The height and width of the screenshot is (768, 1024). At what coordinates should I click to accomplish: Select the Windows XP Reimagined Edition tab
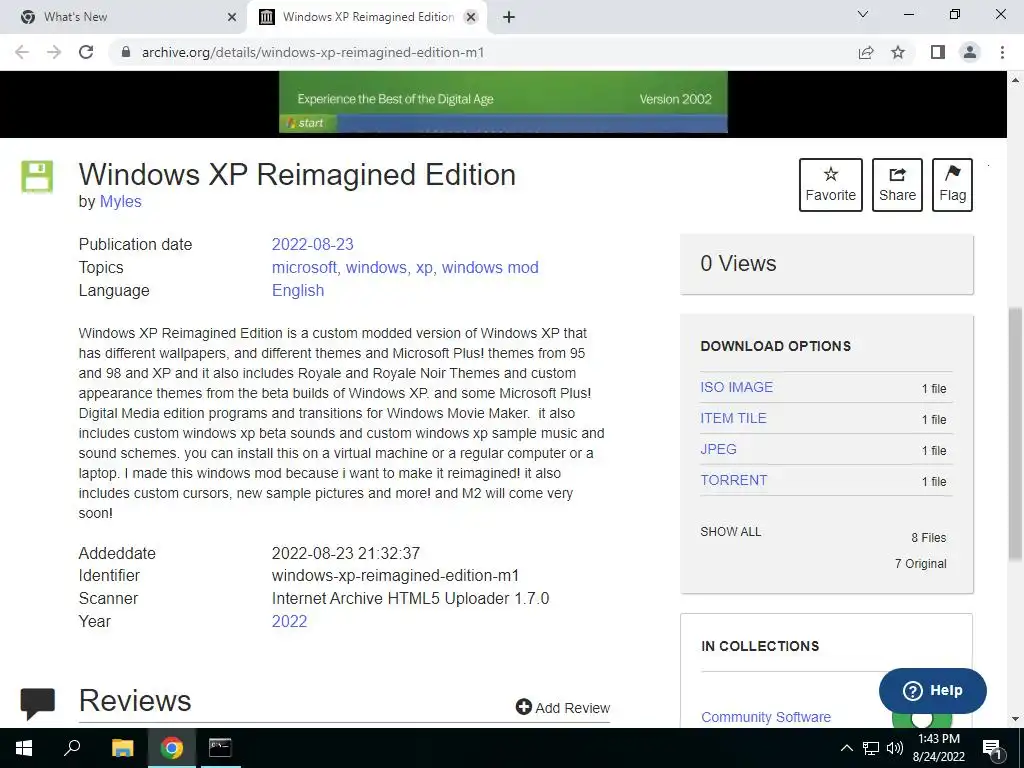(366, 17)
